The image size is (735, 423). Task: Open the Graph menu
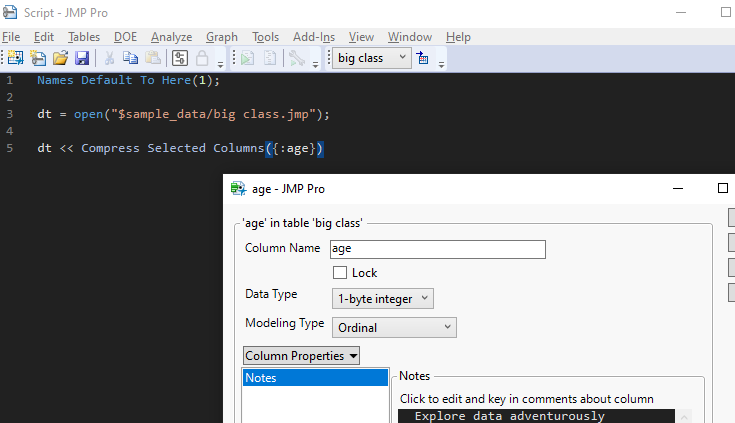[x=222, y=37]
